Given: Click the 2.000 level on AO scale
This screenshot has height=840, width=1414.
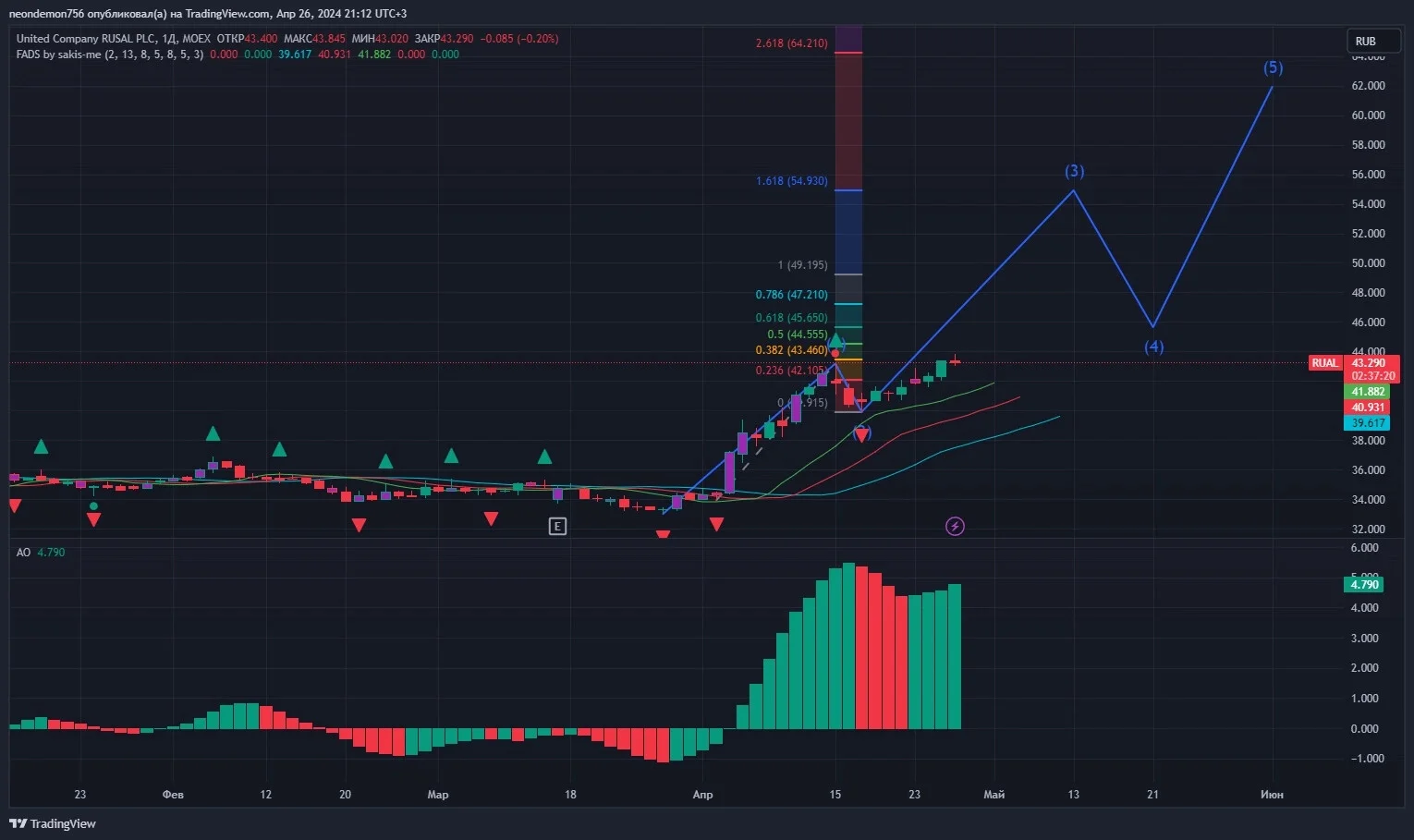Looking at the screenshot, I should pyautogui.click(x=1365, y=668).
